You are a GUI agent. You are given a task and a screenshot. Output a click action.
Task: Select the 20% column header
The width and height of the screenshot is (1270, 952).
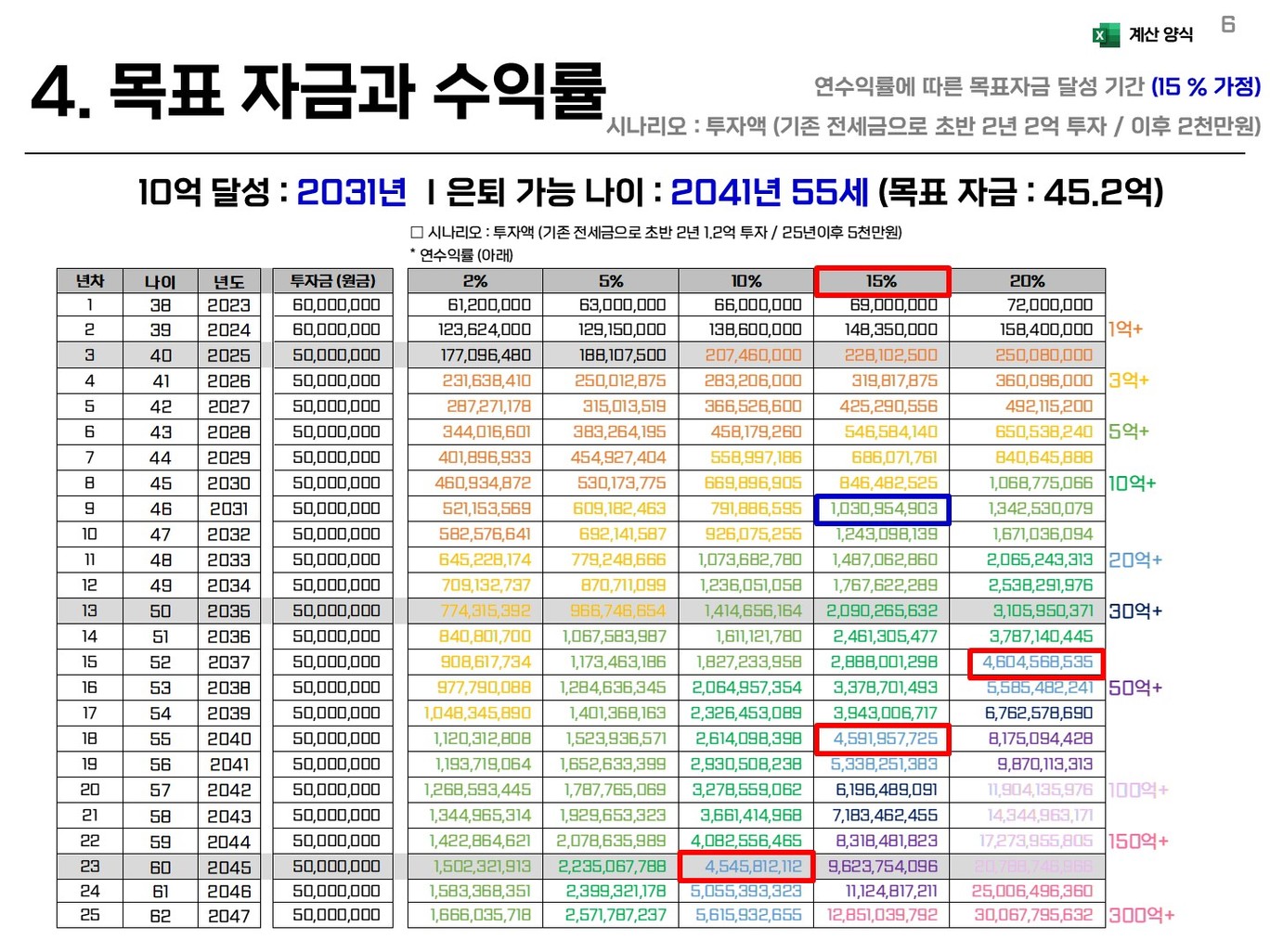1027,281
